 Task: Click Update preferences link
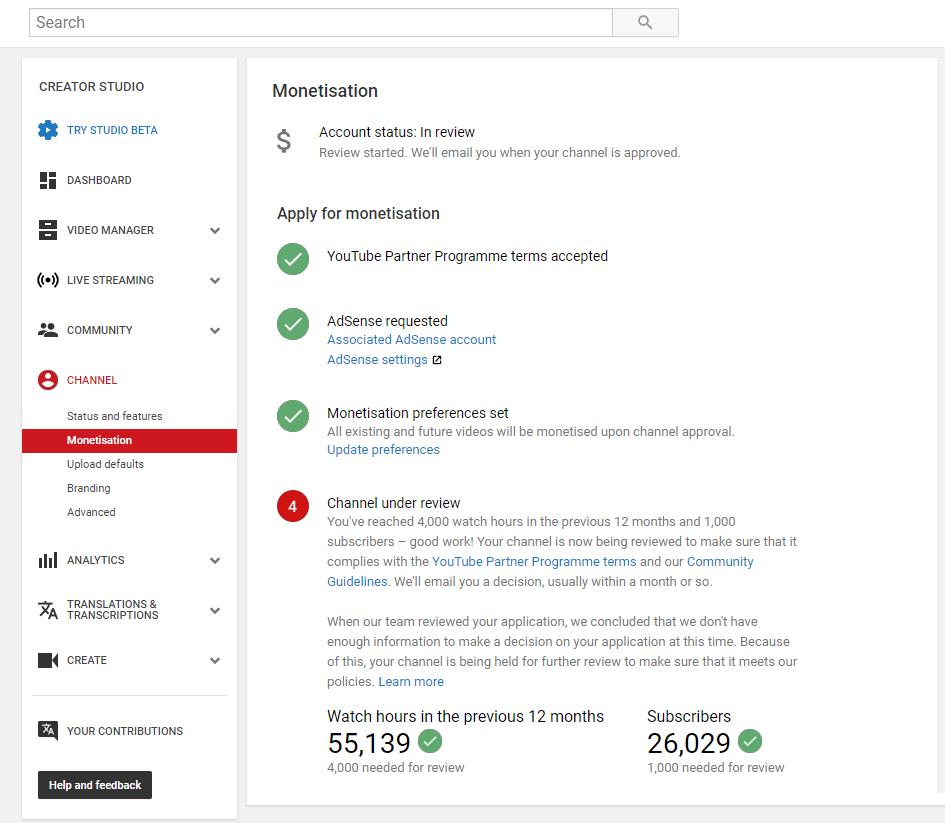383,449
